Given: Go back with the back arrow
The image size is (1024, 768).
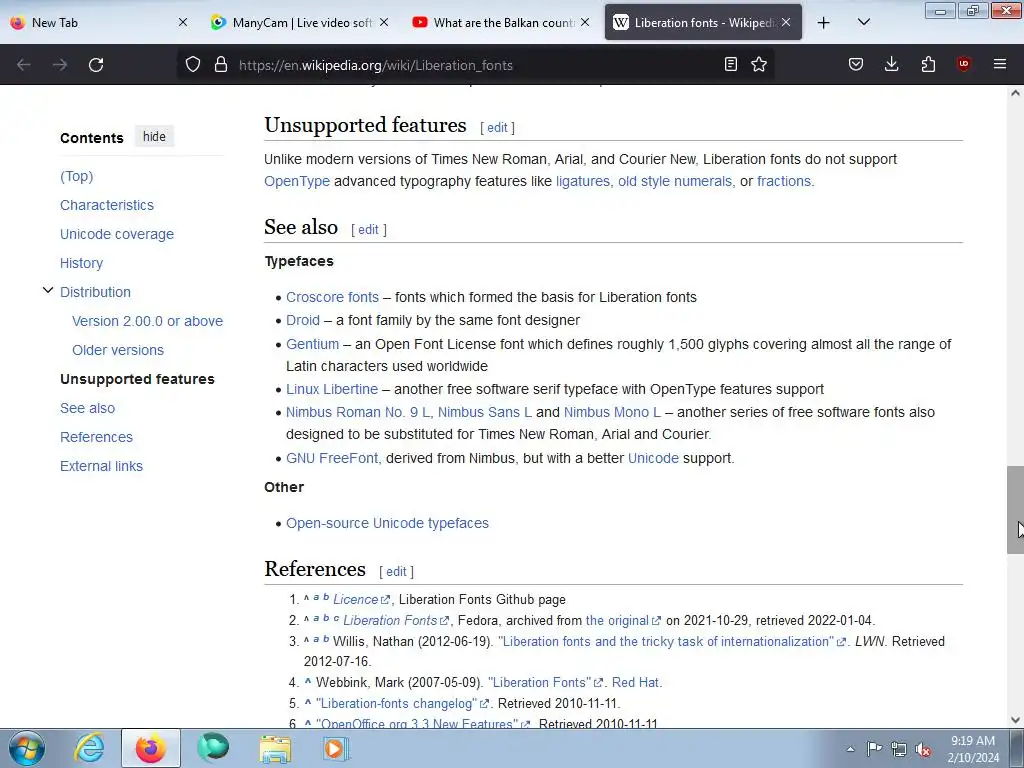Looking at the screenshot, I should [x=24, y=65].
